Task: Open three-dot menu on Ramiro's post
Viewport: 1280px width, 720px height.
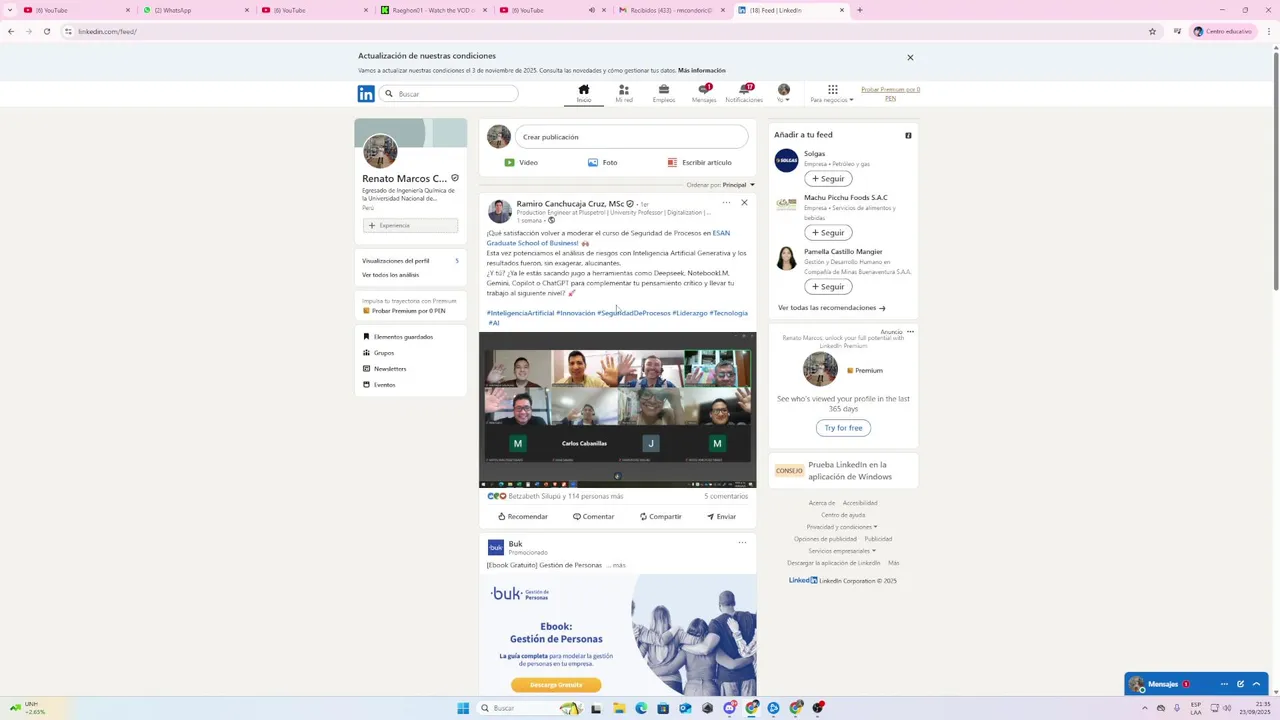Action: 726,203
